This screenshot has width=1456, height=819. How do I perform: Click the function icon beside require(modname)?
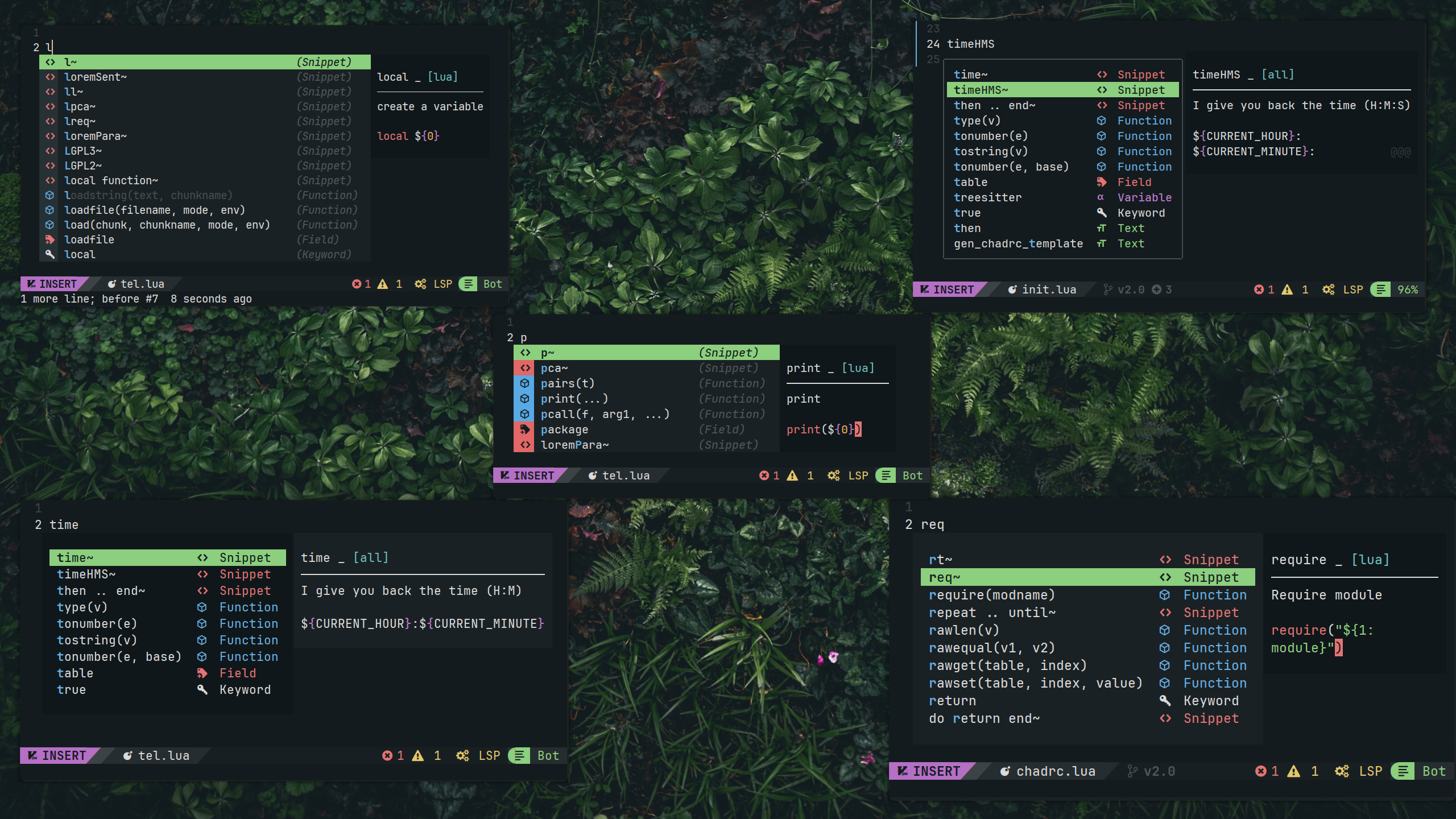tap(1165, 595)
